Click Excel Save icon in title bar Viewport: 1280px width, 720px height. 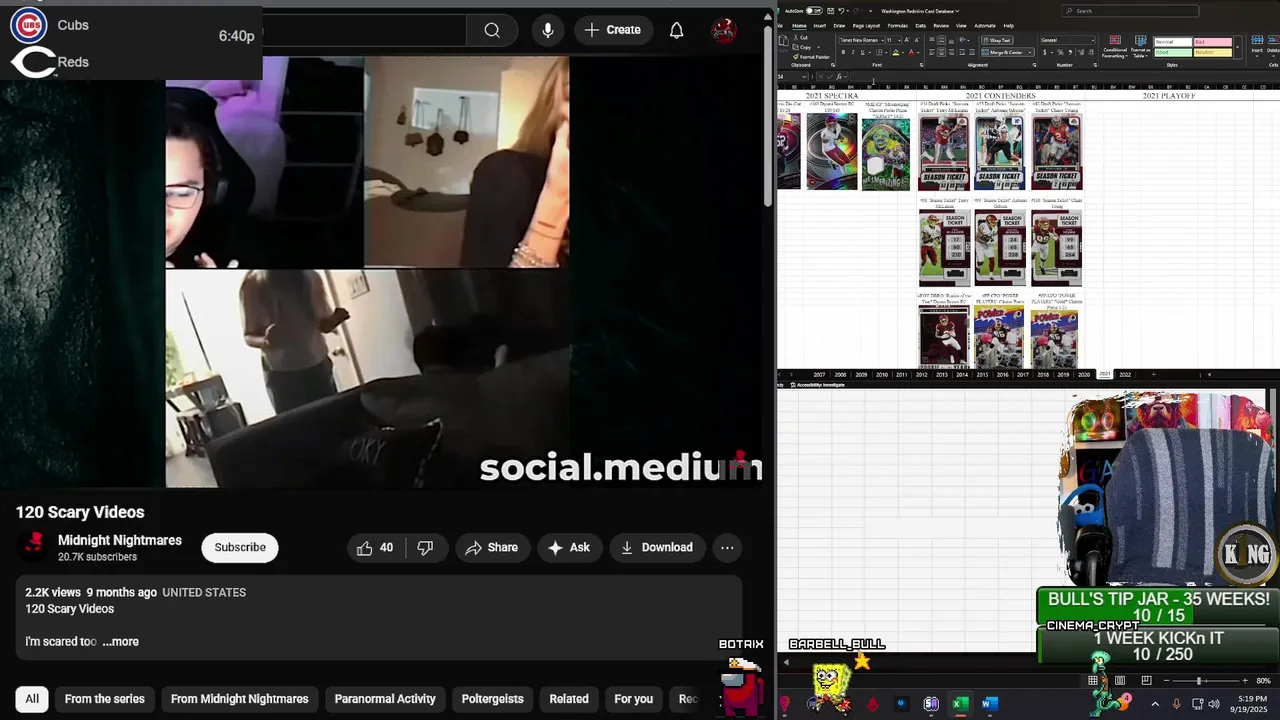click(831, 11)
